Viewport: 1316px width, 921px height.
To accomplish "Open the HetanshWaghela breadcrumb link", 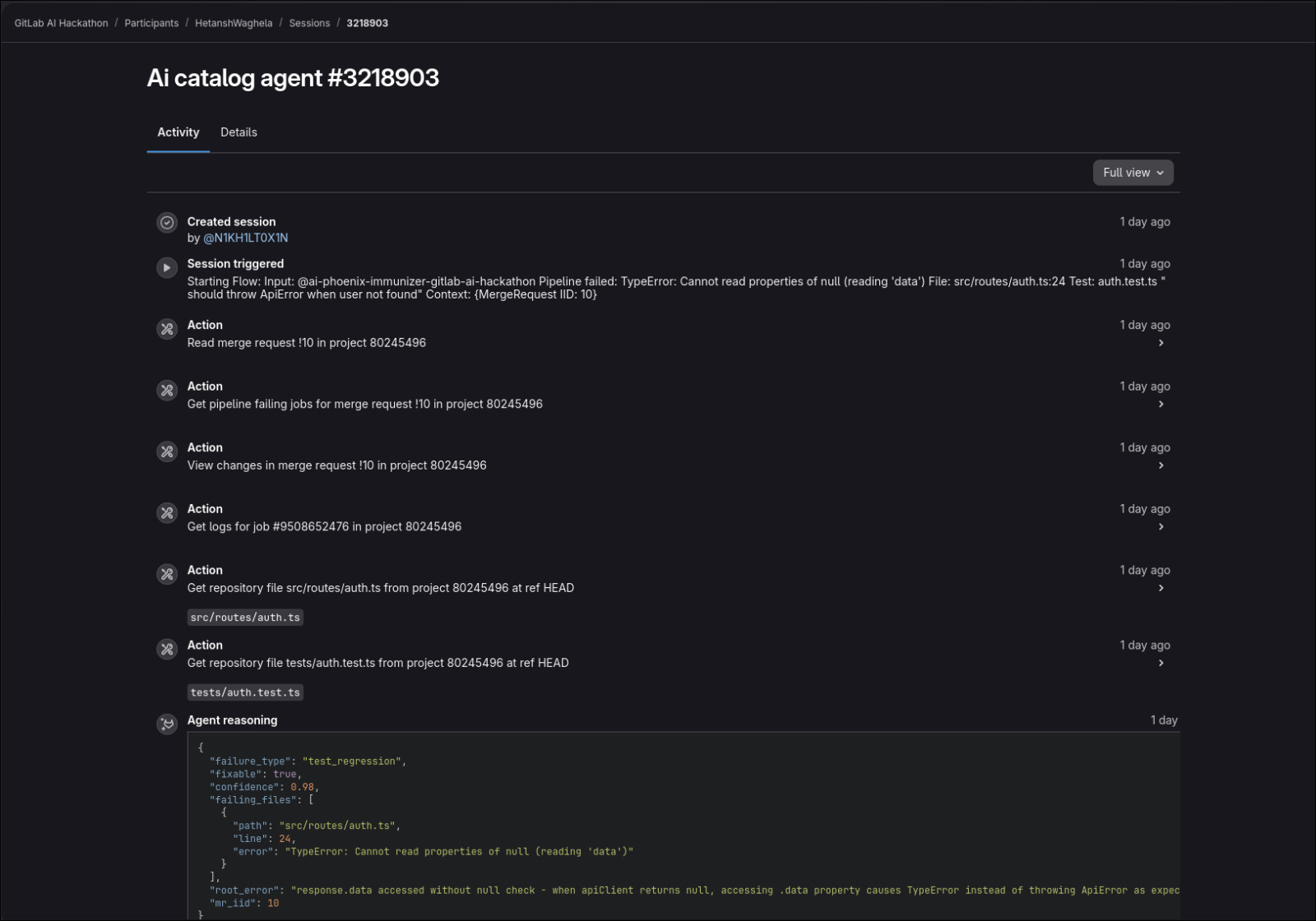I will 234,23.
